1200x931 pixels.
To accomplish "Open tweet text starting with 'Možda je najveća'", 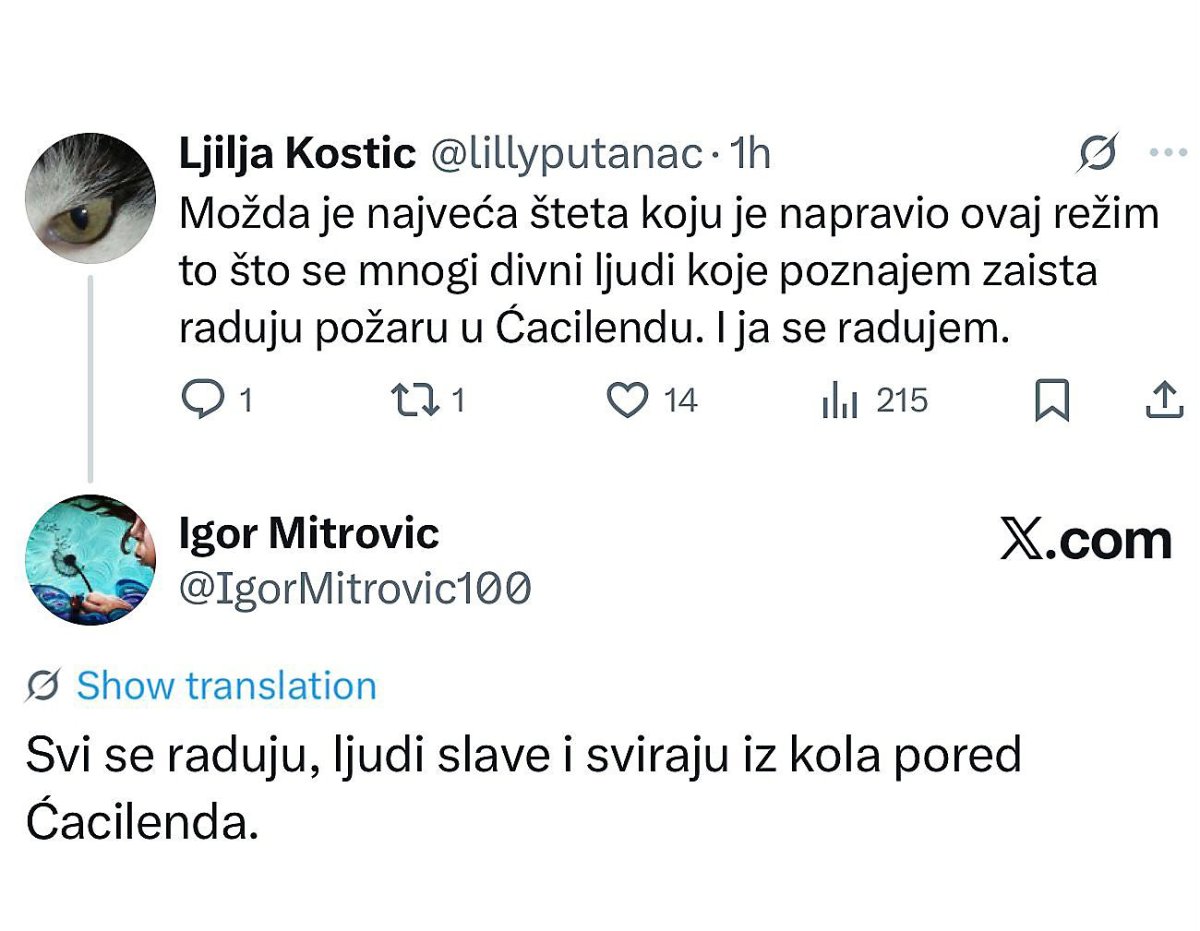I will (x=668, y=271).
